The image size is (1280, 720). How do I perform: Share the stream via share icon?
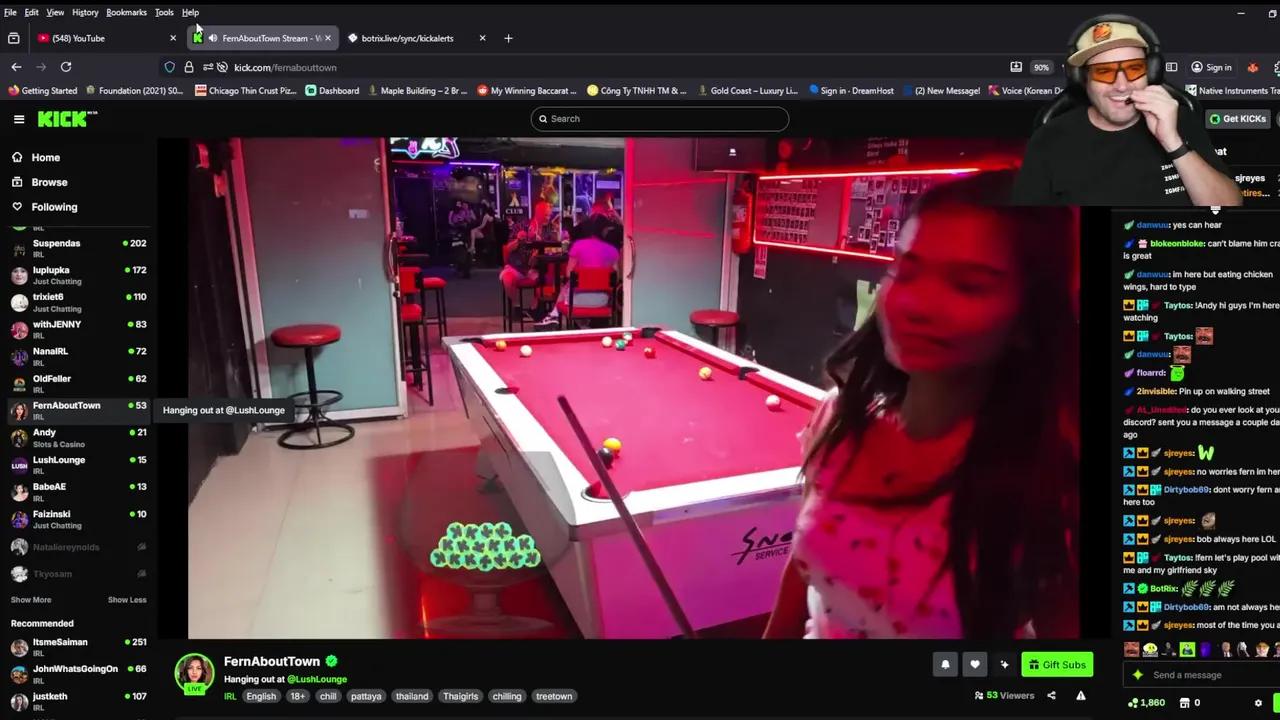(x=1051, y=696)
